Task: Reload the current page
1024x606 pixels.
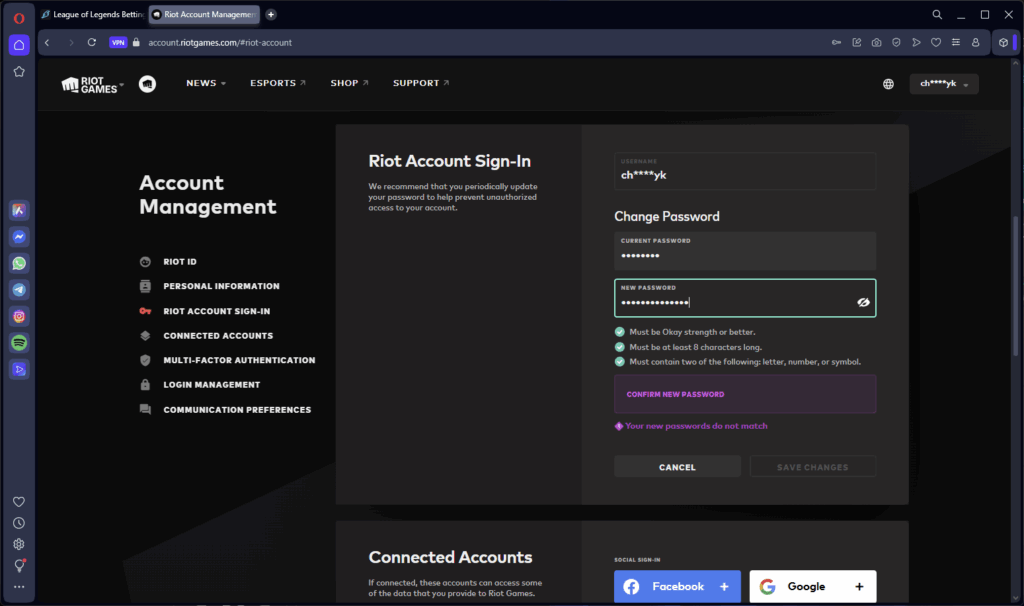Action: click(x=92, y=42)
